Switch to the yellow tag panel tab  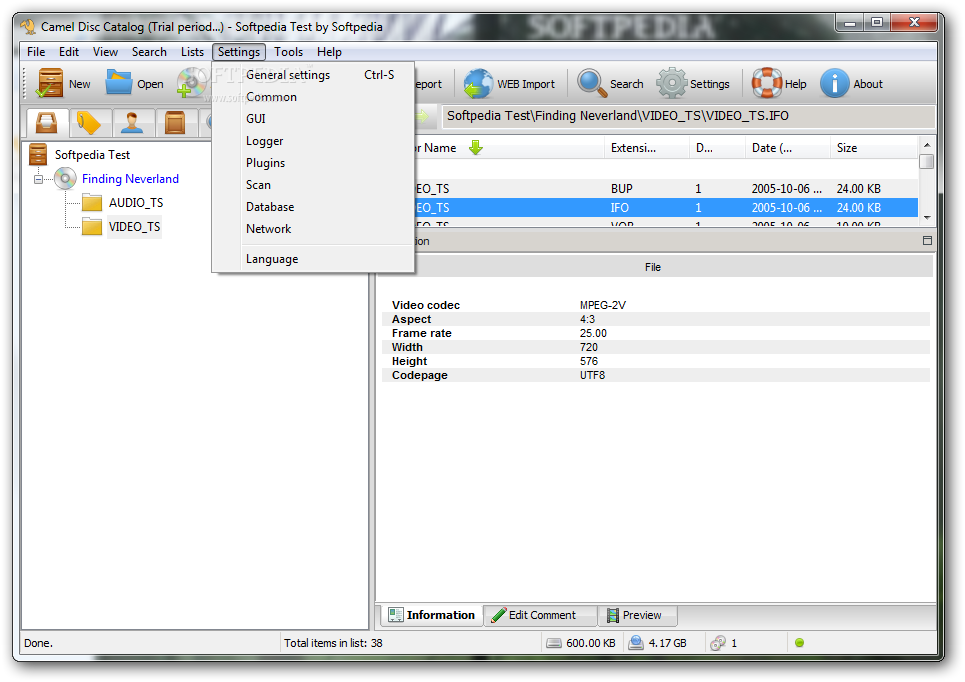90,122
